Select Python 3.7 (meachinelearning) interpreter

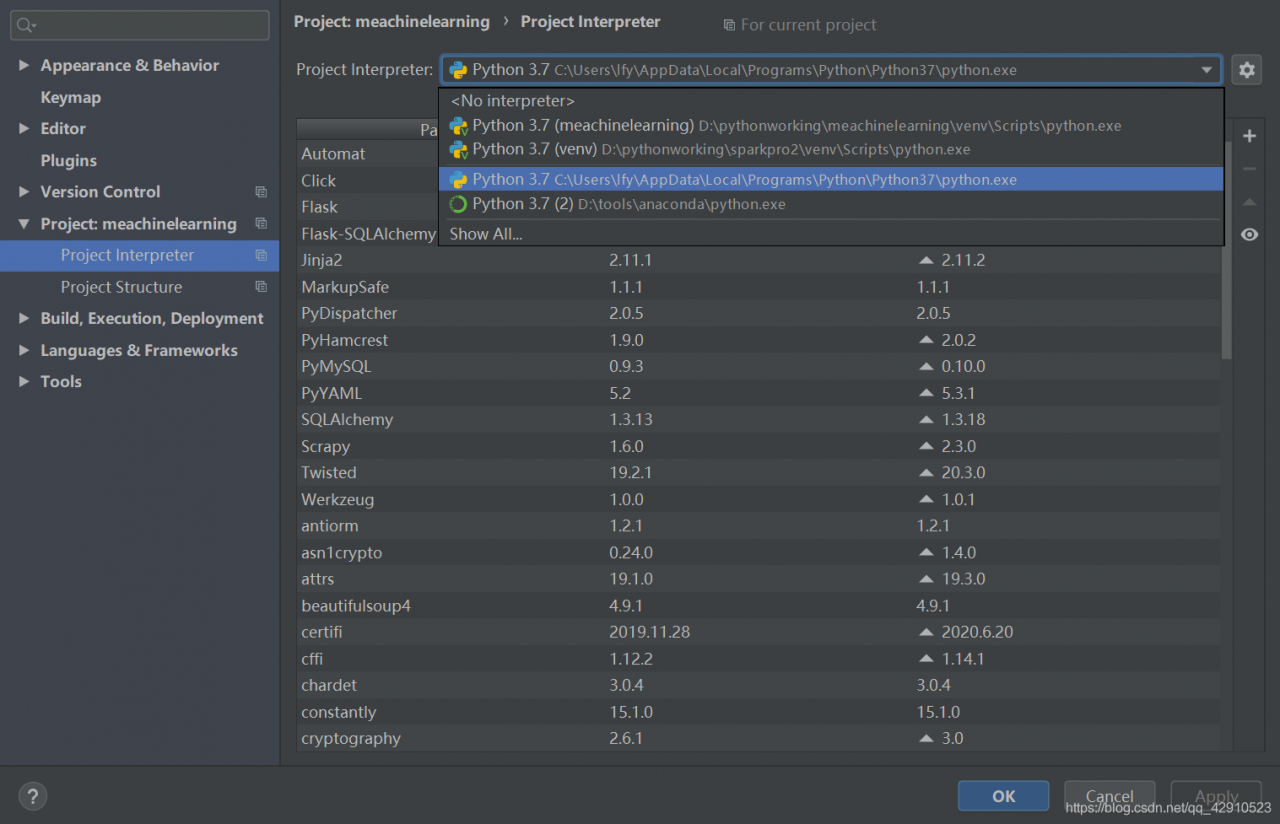(831, 126)
